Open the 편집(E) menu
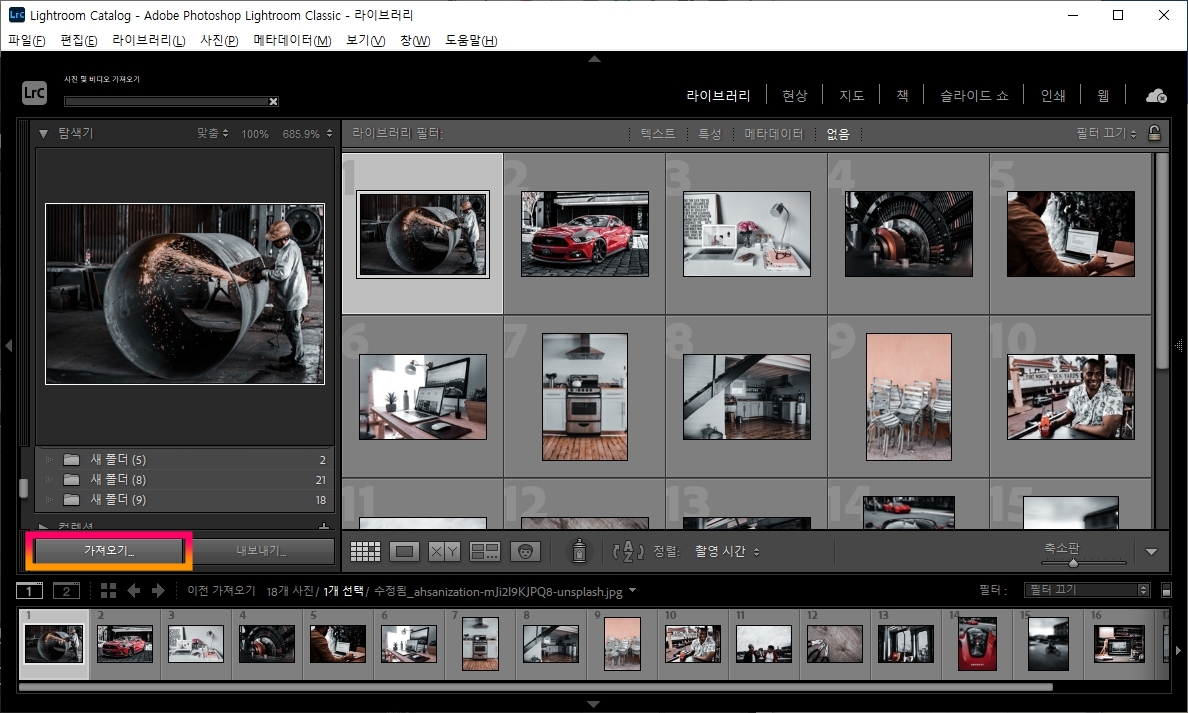Screen dimensions: 1188x713 pos(79,40)
